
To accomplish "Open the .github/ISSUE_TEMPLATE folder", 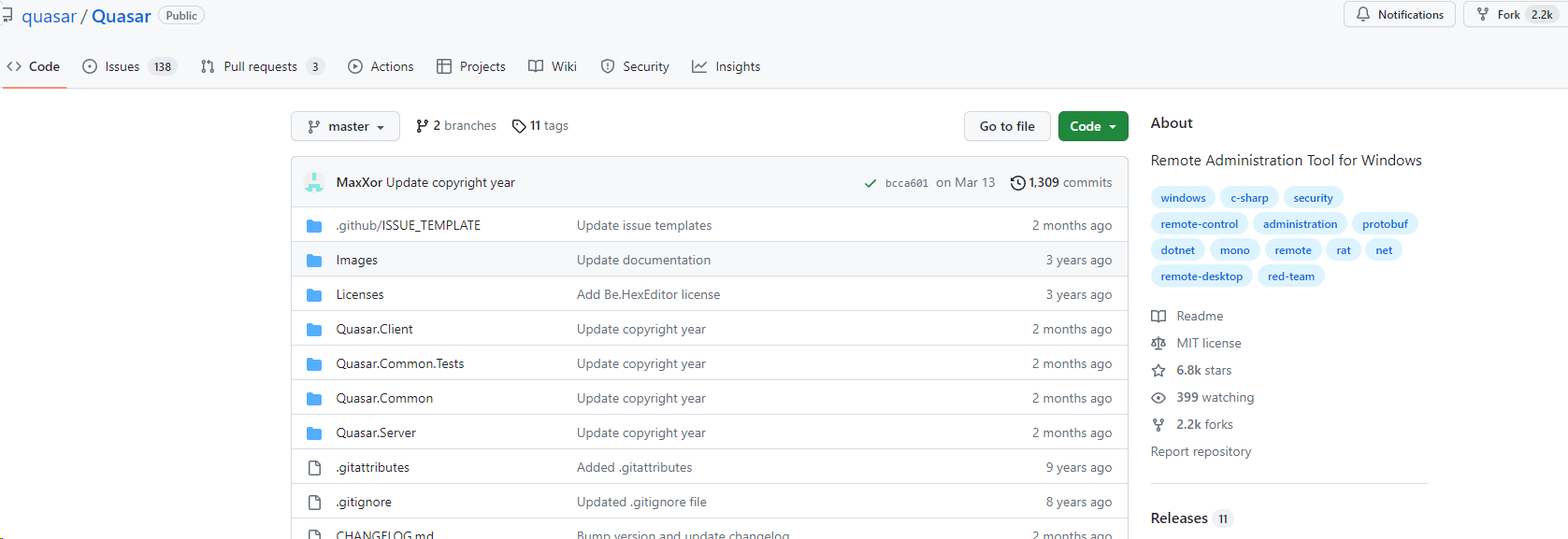I will (x=409, y=225).
